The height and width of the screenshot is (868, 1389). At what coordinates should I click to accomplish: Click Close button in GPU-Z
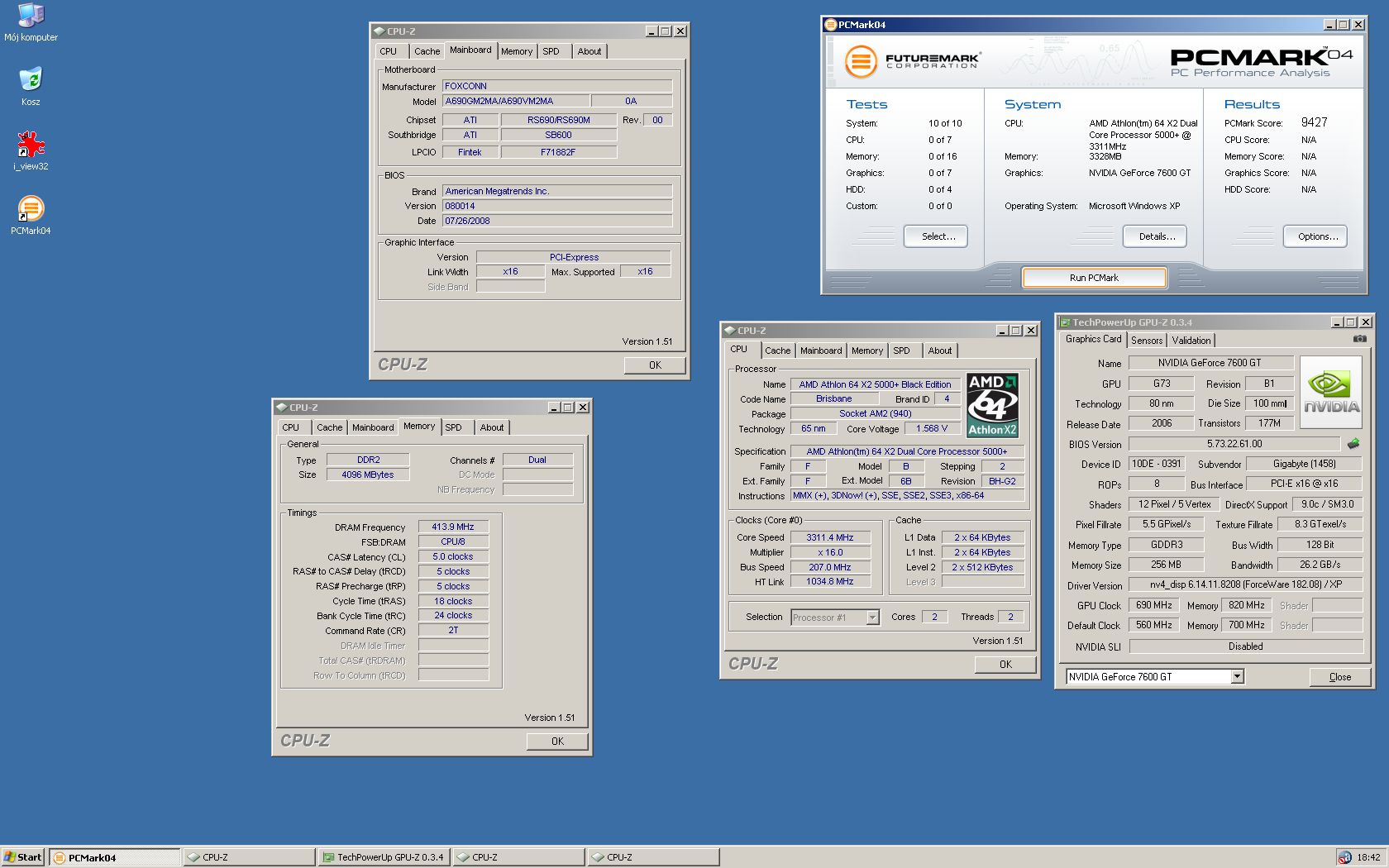1339,677
